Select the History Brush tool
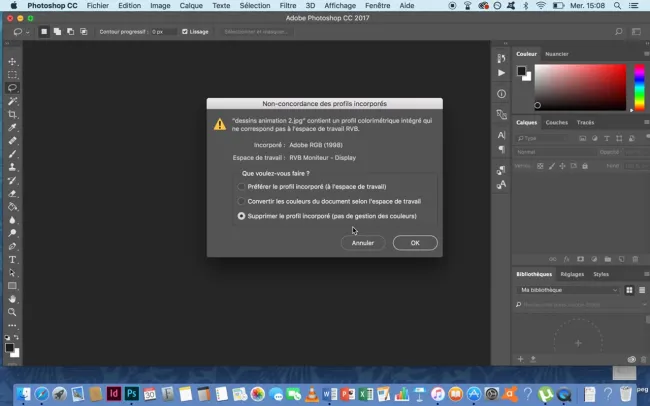 [12, 180]
